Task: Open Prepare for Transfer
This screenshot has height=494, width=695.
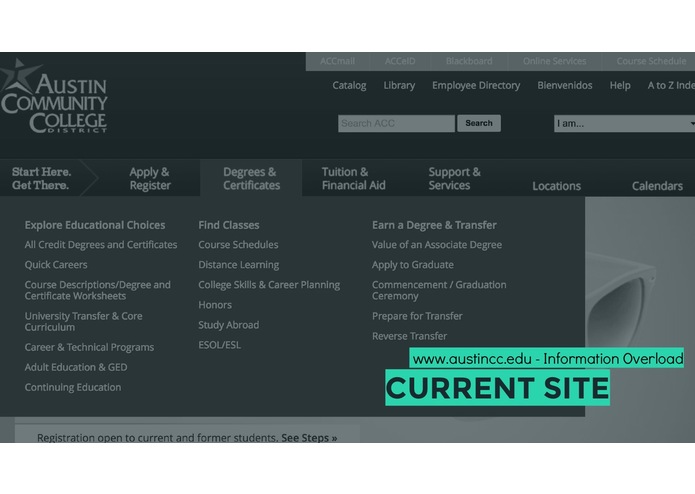Action: click(x=417, y=316)
